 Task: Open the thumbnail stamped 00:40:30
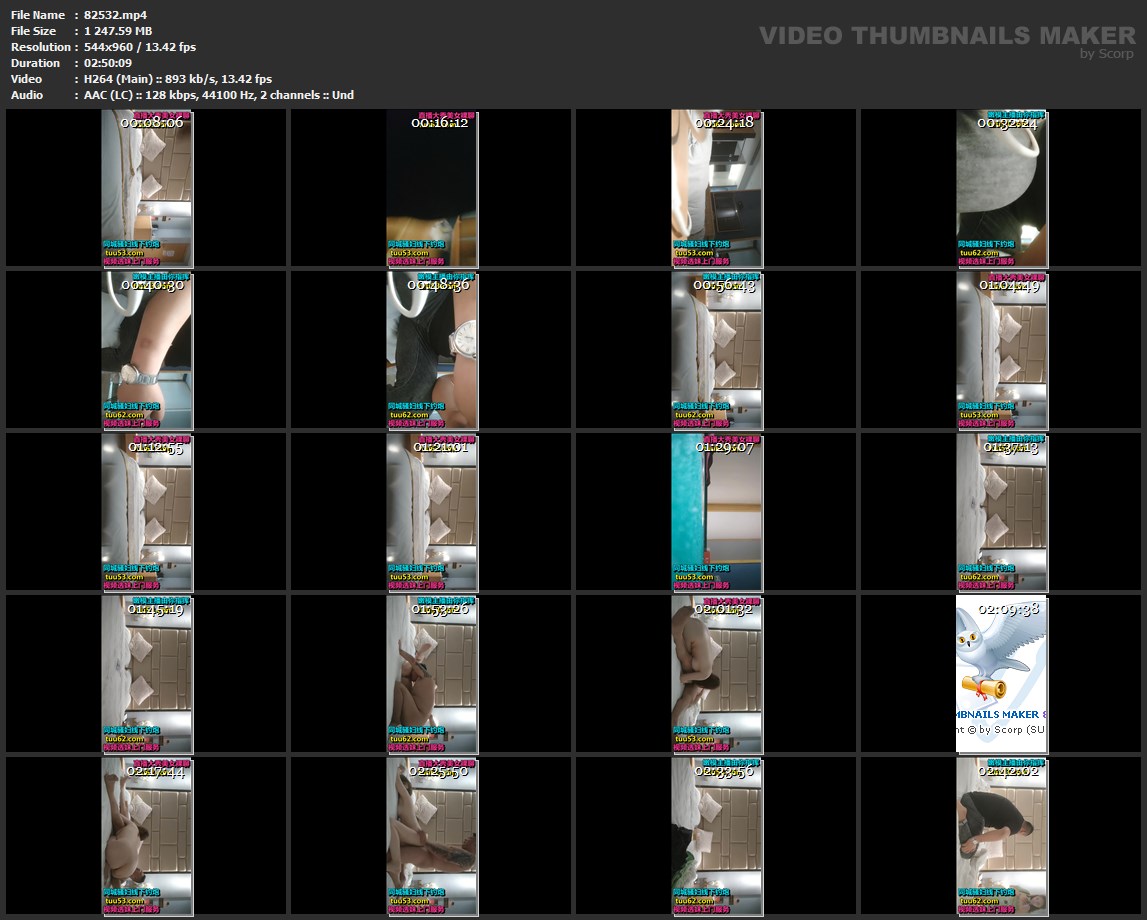147,350
